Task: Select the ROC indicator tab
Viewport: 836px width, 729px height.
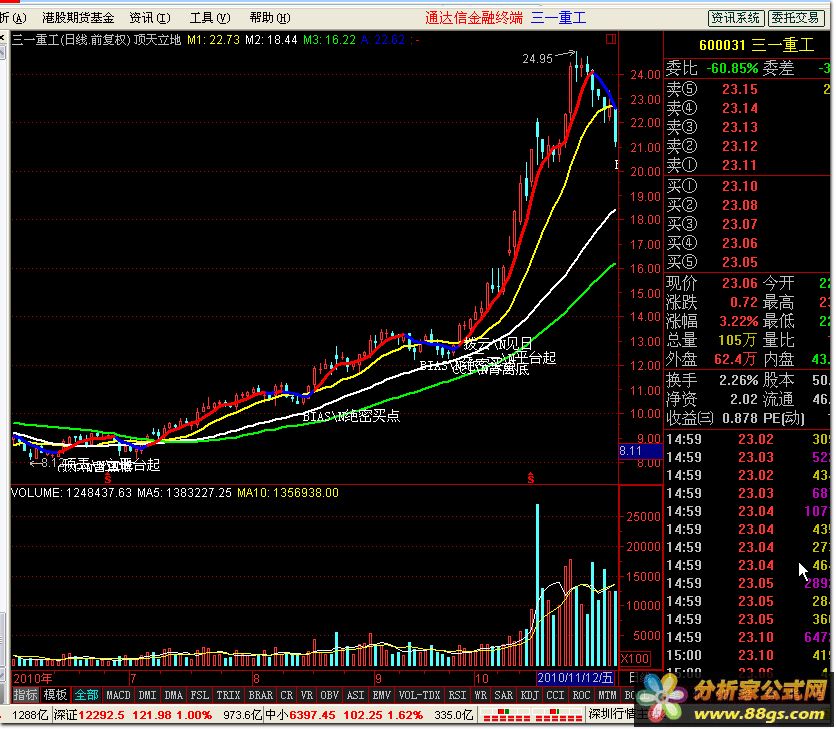Action: pyautogui.click(x=581, y=695)
